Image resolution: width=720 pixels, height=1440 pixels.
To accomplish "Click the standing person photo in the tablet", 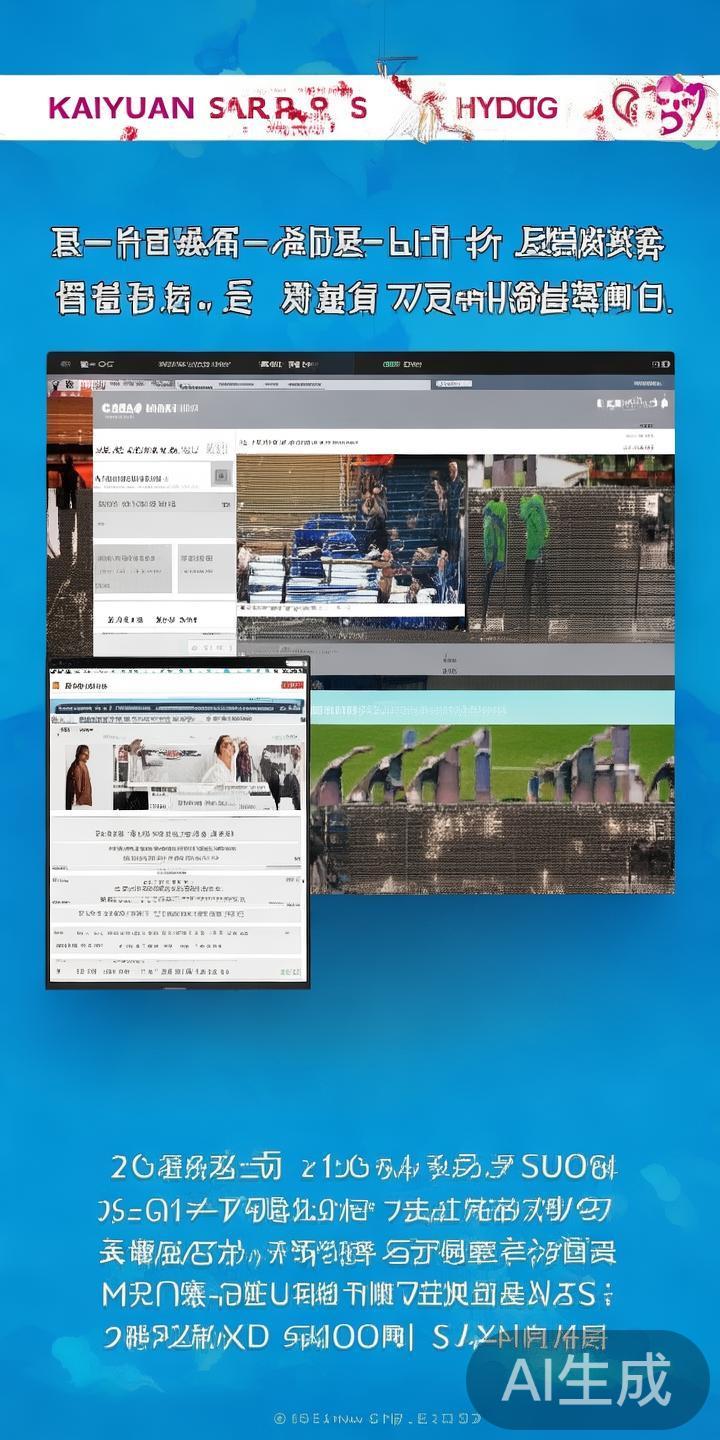I will click(79, 775).
